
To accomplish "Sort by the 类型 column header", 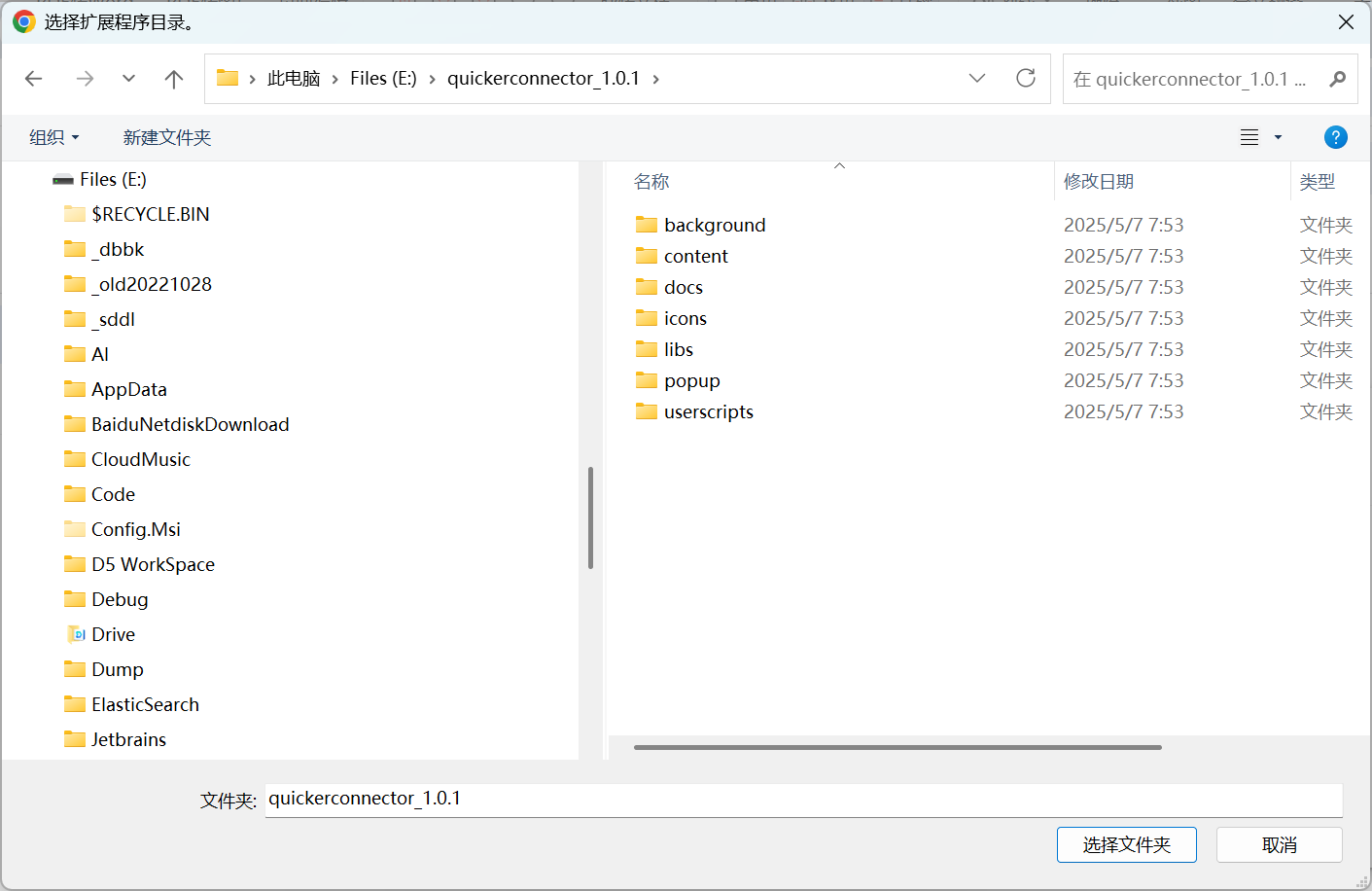I will tap(1318, 182).
